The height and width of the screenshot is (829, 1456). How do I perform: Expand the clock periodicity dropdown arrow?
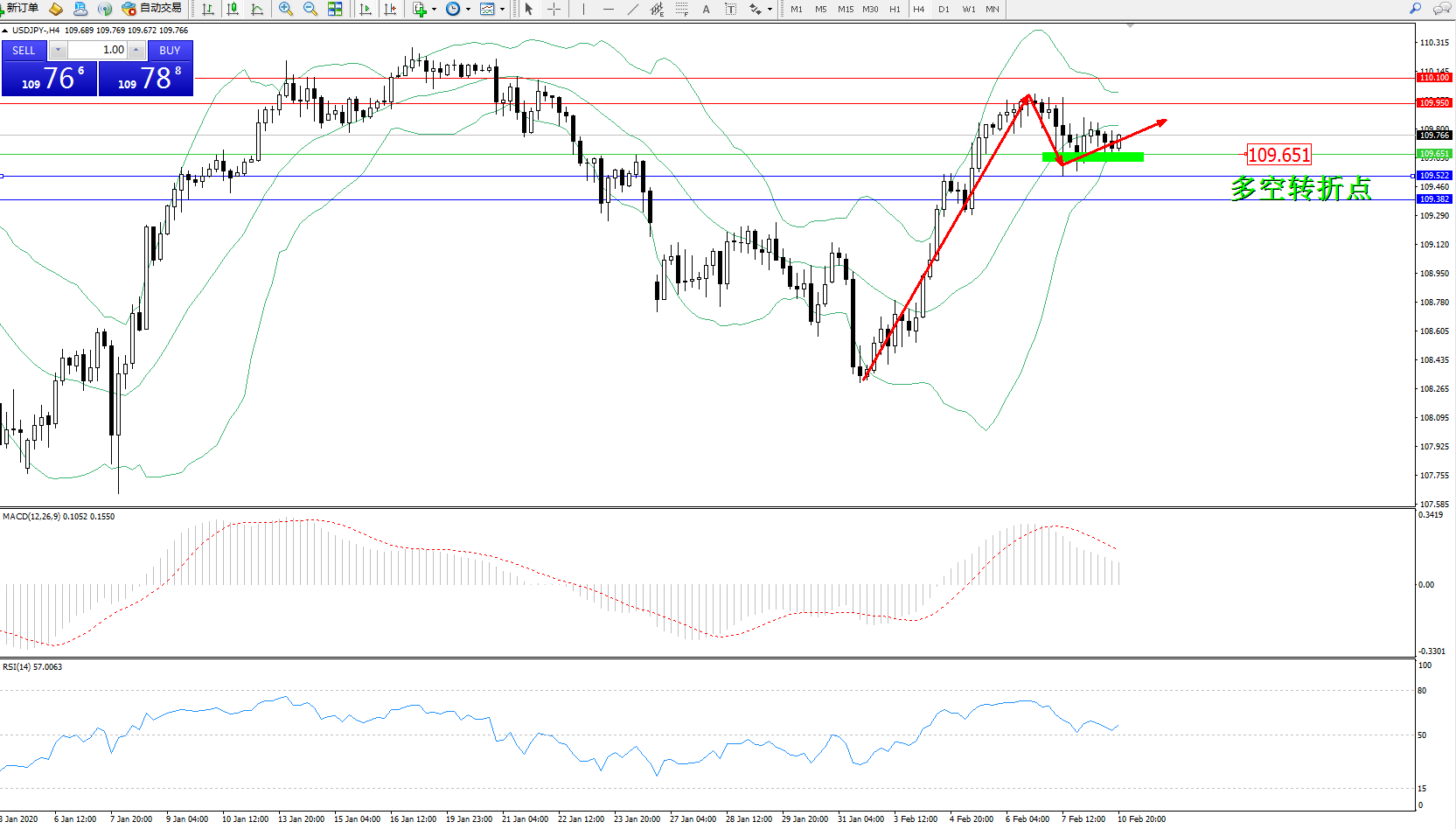point(468,10)
